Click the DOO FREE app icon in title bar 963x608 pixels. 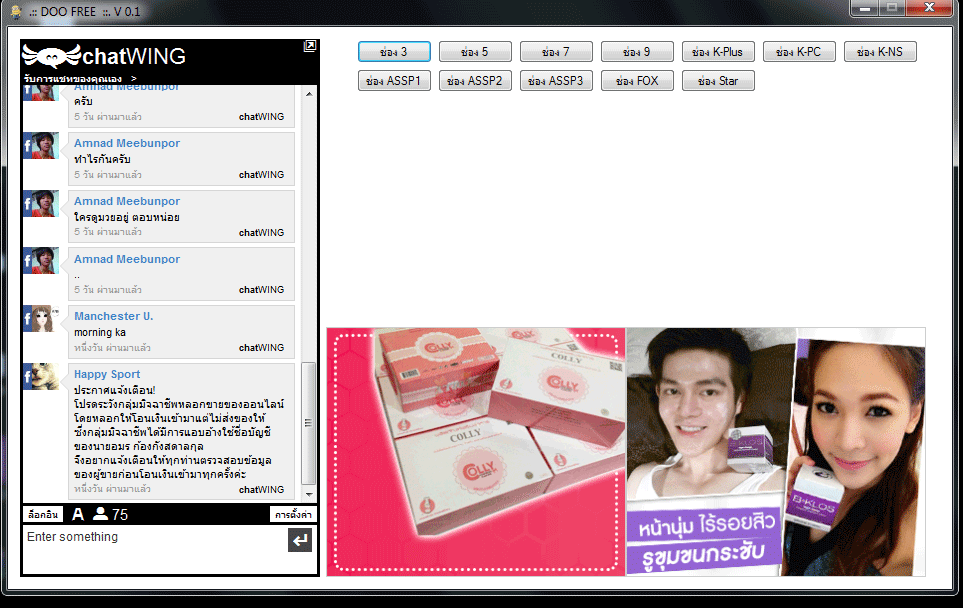pos(17,12)
